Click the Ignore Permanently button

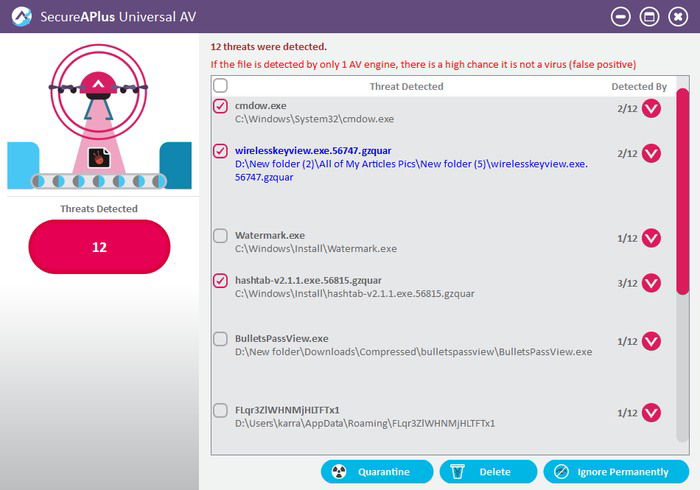pyautogui.click(x=616, y=472)
